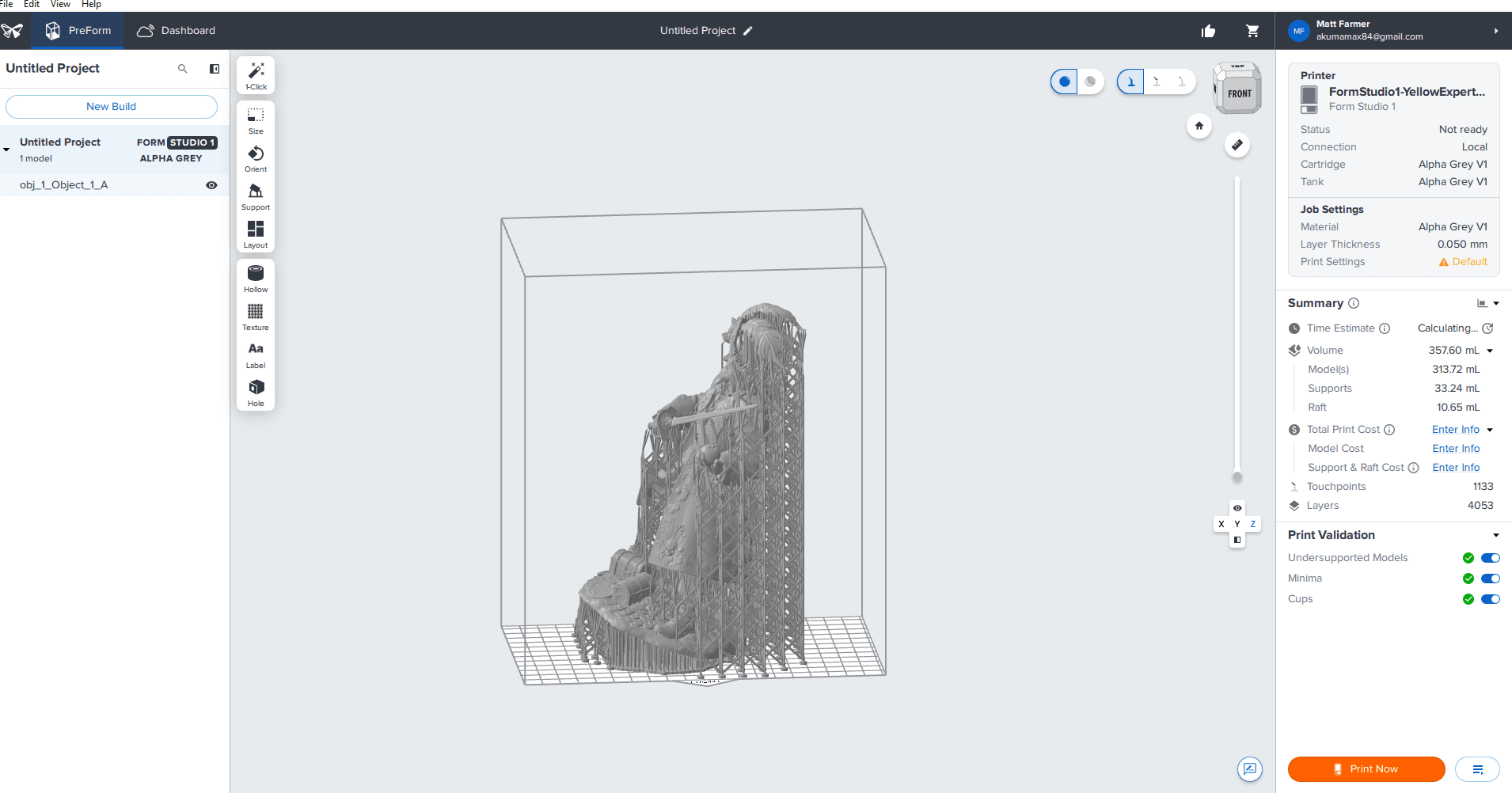
Task: Expand the Volume breakdown arrow
Action: (1490, 351)
